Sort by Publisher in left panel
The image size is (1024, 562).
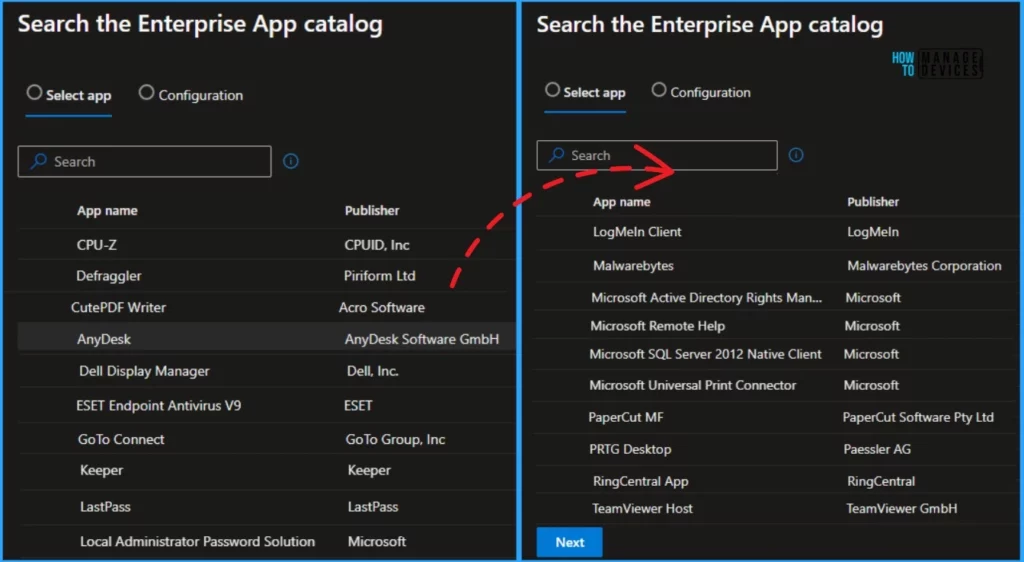click(x=372, y=210)
